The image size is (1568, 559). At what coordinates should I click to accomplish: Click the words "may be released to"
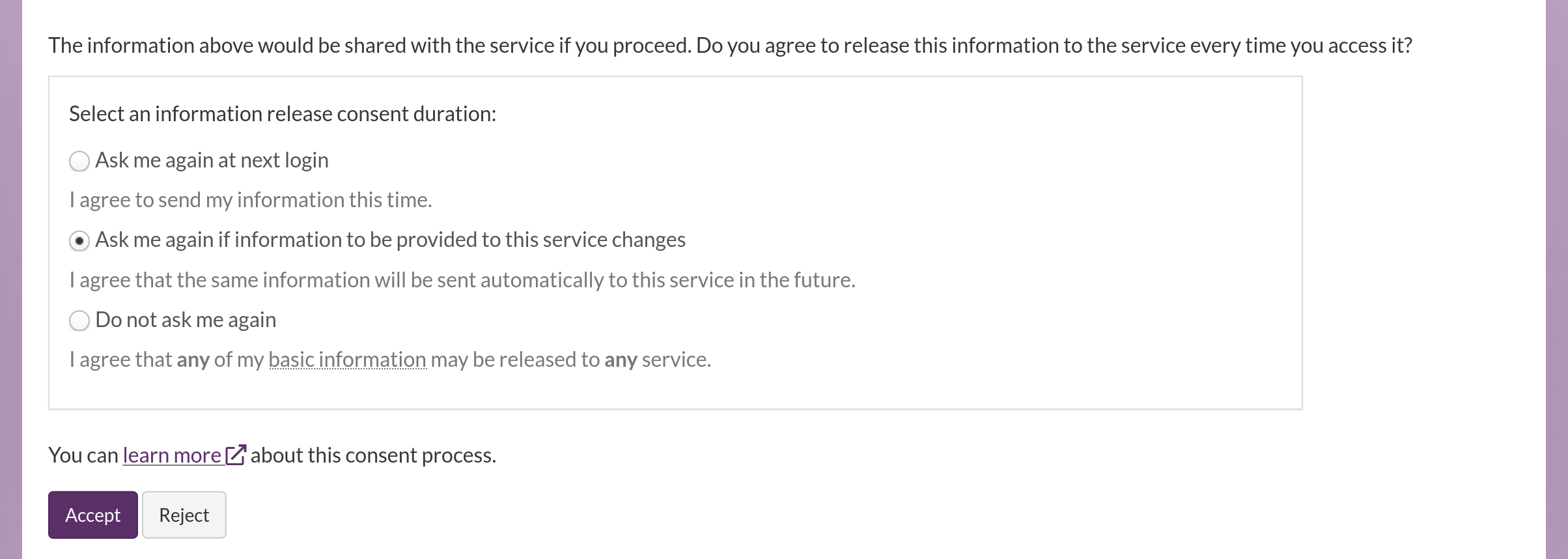pyautogui.click(x=515, y=360)
